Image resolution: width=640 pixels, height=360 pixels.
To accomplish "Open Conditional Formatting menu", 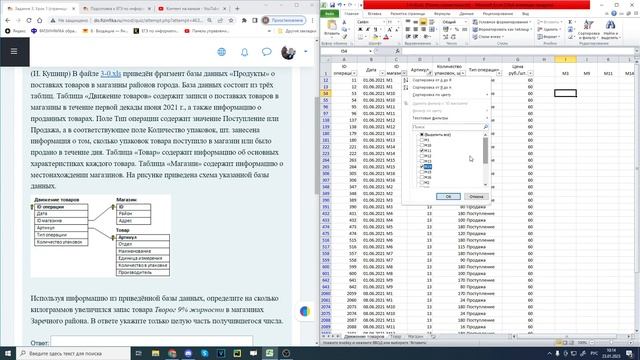I will (502, 22).
